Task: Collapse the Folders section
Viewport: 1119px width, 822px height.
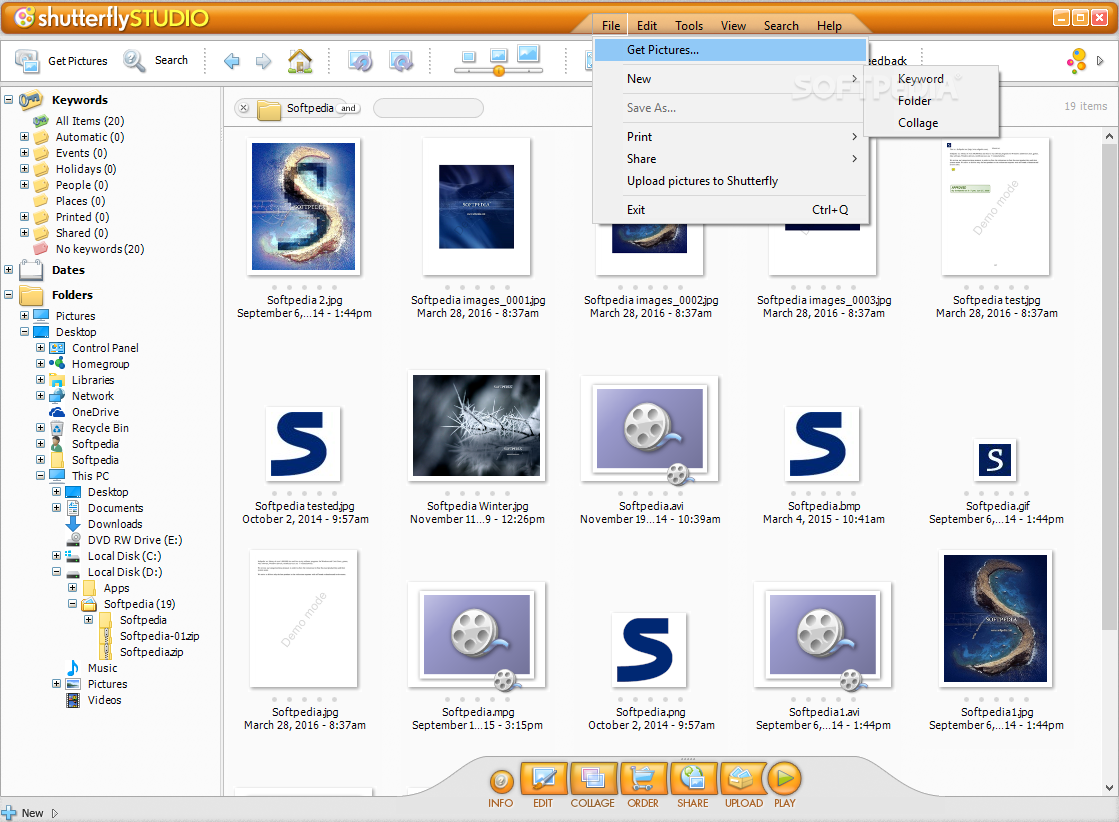Action: click(9, 294)
